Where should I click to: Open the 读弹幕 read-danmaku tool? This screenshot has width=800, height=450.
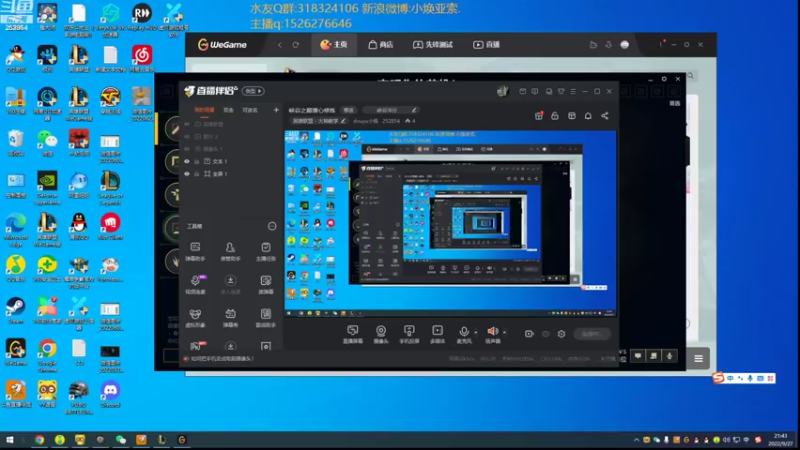pyautogui.click(x=265, y=285)
